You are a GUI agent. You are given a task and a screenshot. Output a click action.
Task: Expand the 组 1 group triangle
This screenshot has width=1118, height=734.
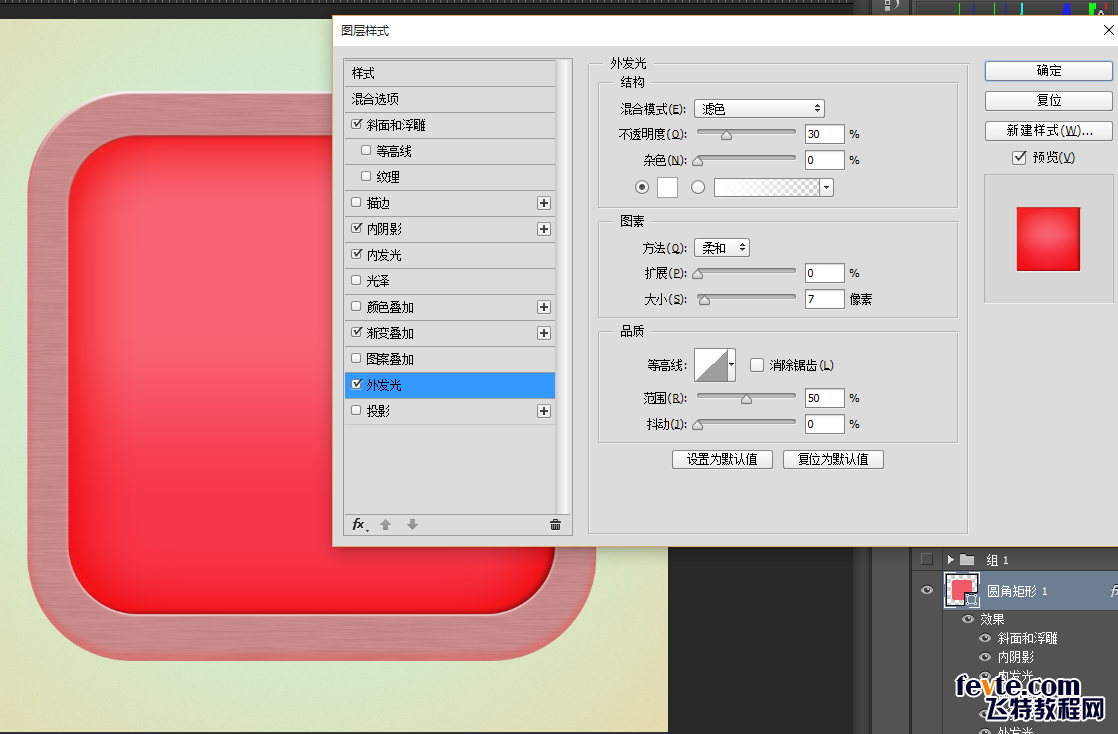point(951,560)
